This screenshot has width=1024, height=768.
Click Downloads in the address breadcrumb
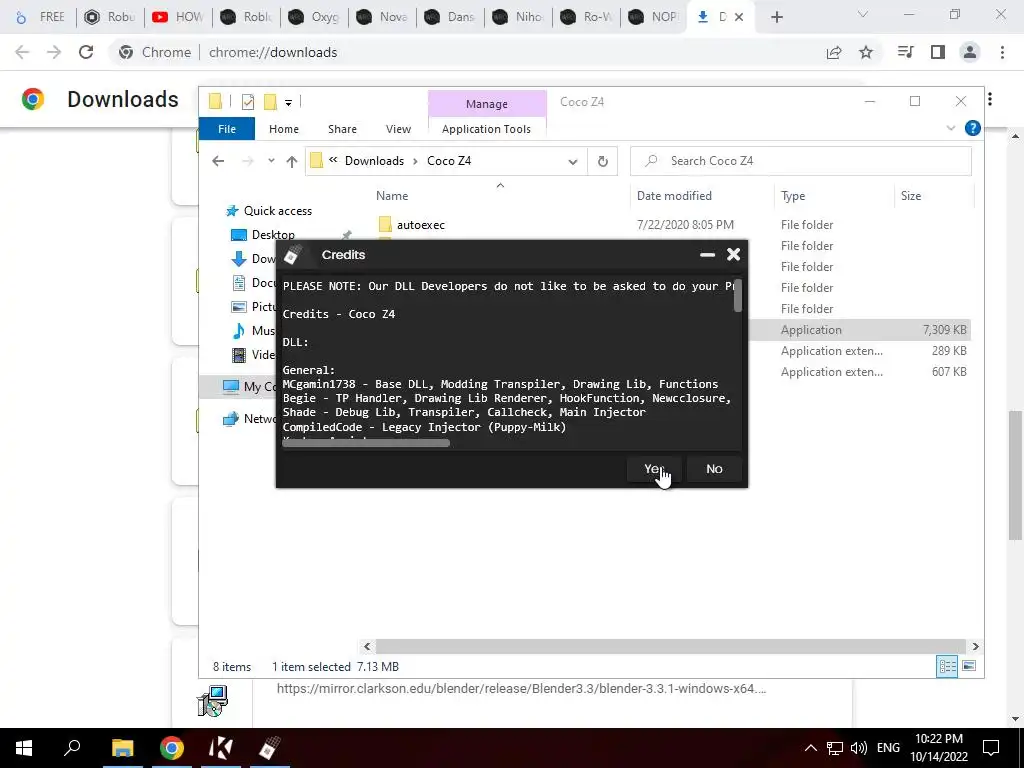(x=374, y=161)
